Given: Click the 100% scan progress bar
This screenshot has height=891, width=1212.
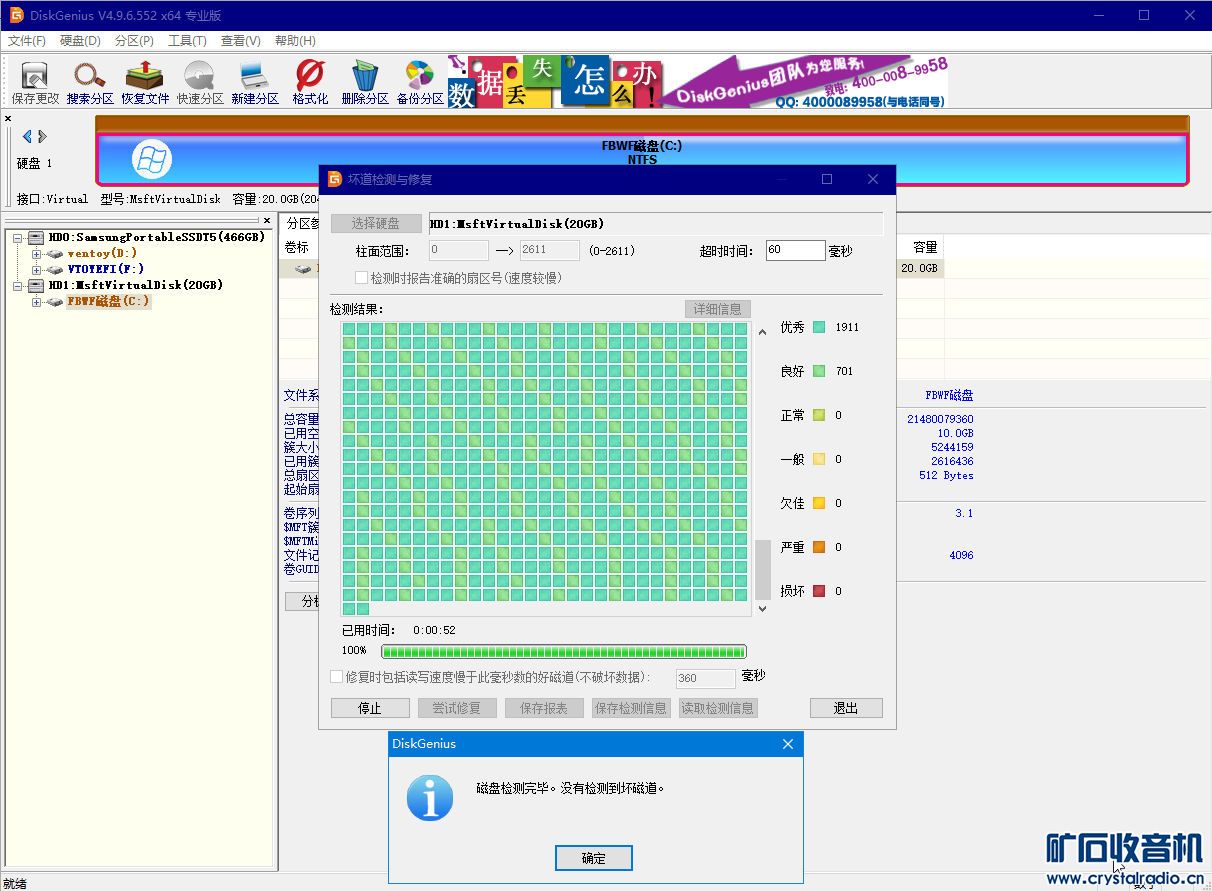Looking at the screenshot, I should click(564, 651).
